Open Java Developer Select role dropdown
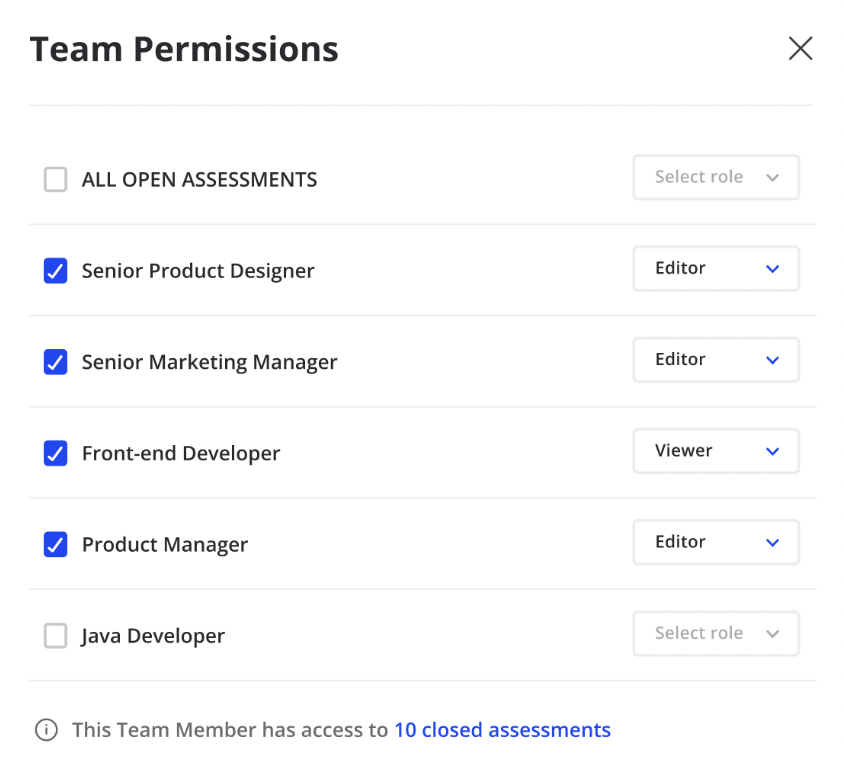Viewport: 844px width, 772px height. (716, 634)
